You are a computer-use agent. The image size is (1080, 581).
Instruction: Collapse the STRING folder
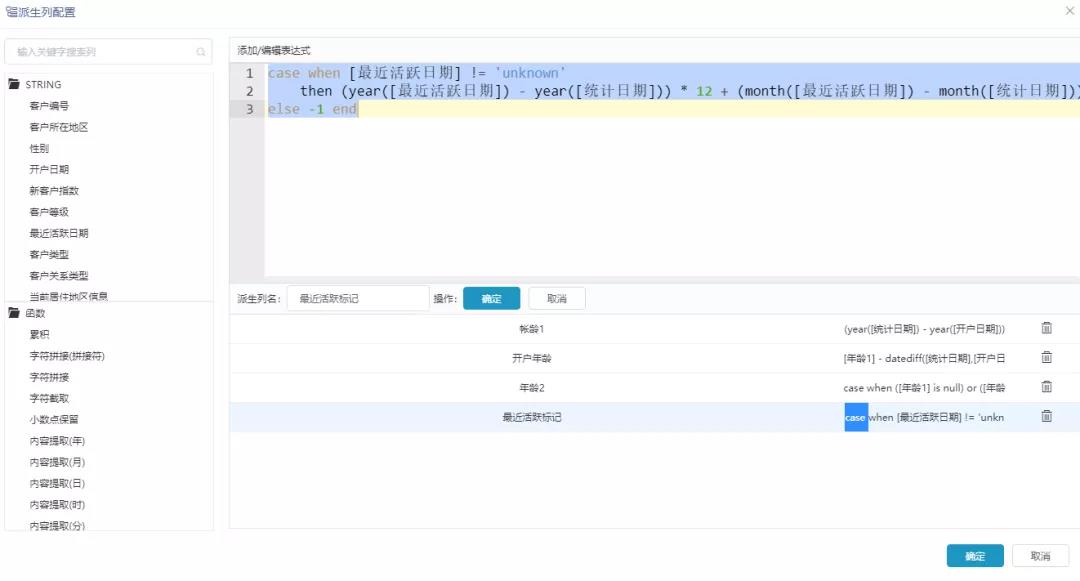14,84
